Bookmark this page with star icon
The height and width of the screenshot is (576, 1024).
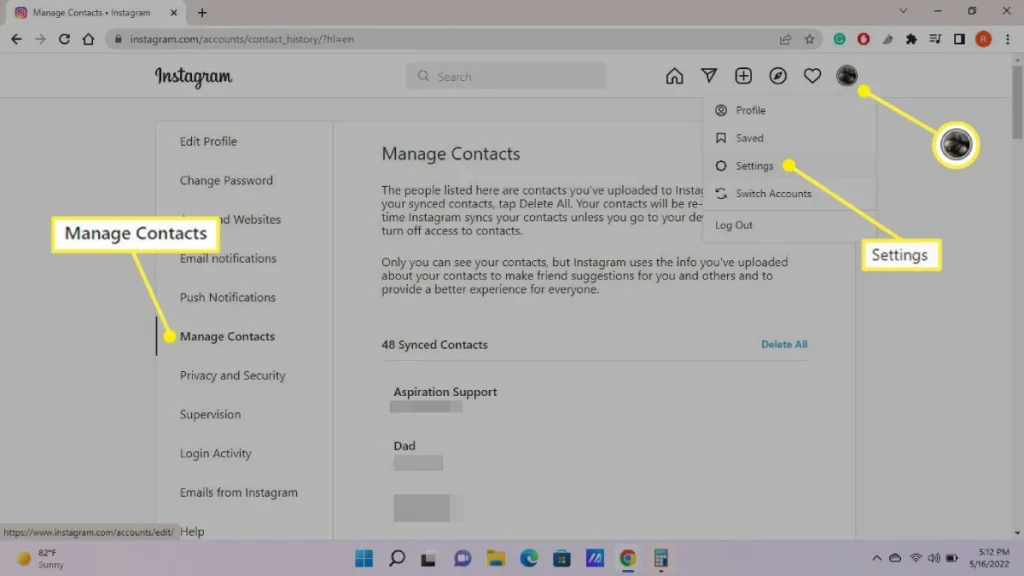coord(810,39)
